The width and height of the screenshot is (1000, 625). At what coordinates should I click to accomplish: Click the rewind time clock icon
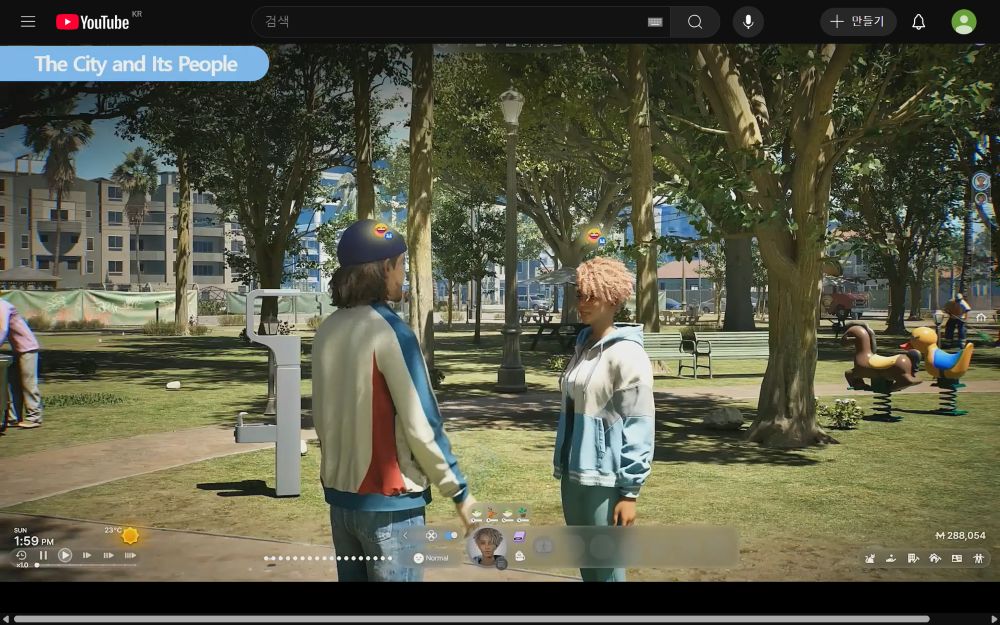pyautogui.click(x=21, y=555)
